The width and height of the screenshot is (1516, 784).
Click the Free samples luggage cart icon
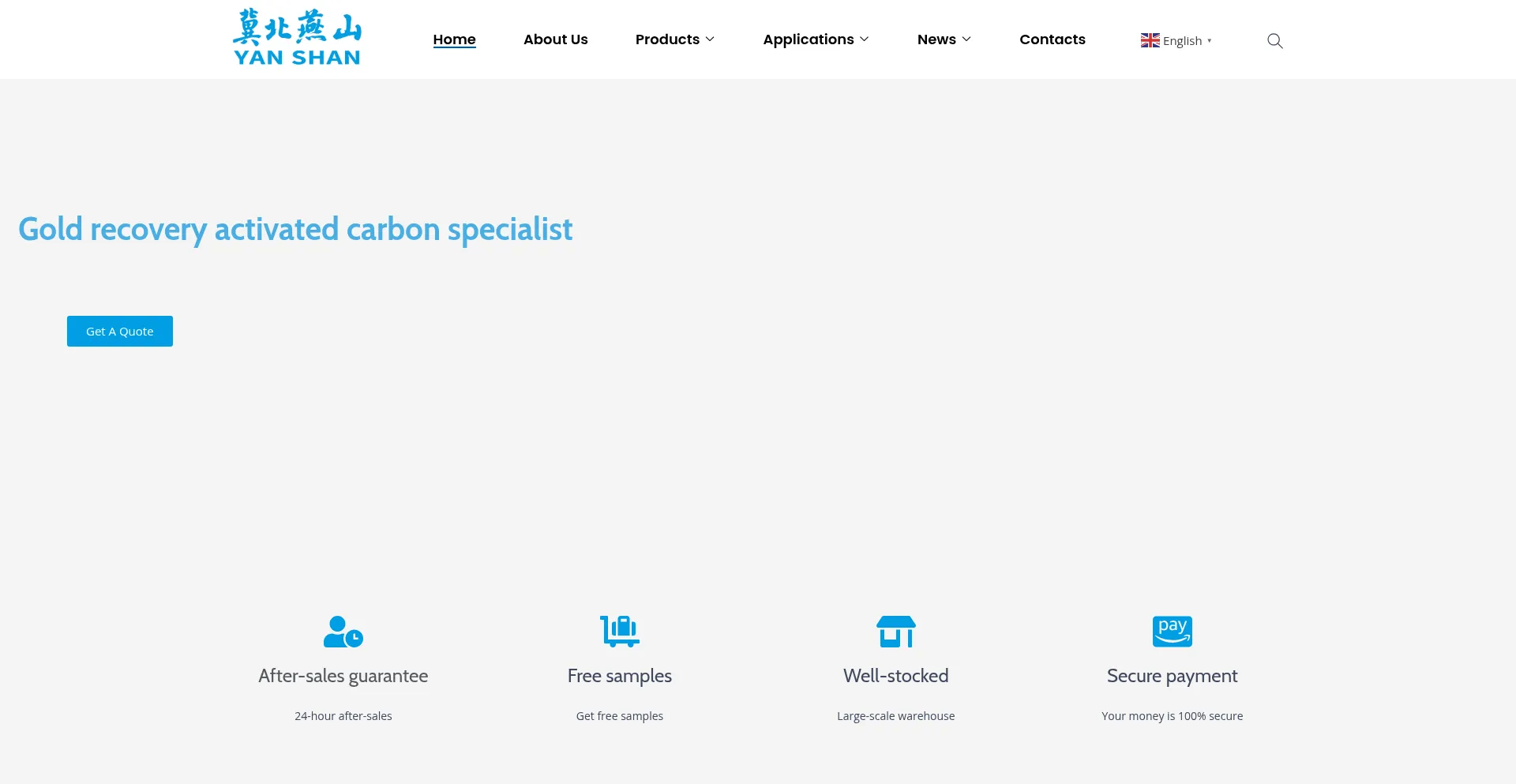(x=619, y=632)
